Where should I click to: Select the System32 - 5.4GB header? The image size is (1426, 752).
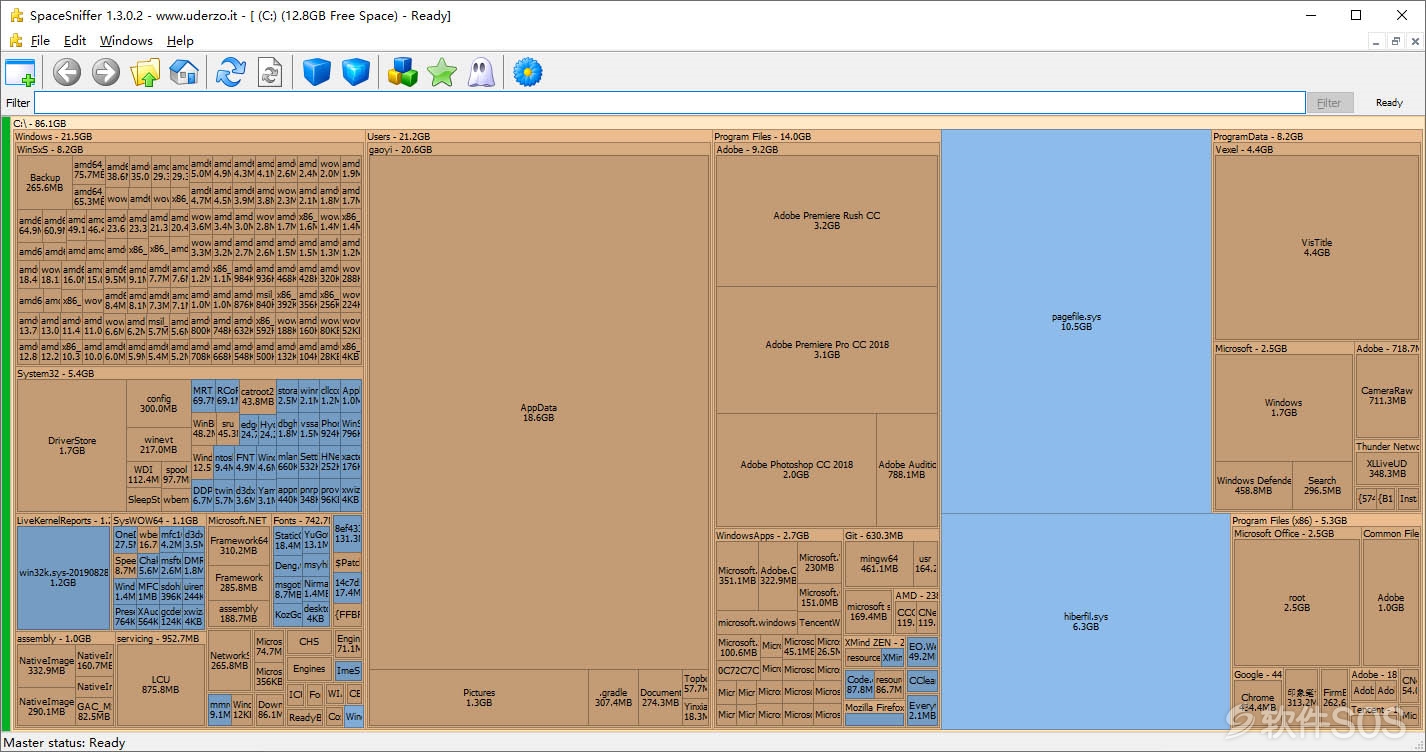[188, 373]
